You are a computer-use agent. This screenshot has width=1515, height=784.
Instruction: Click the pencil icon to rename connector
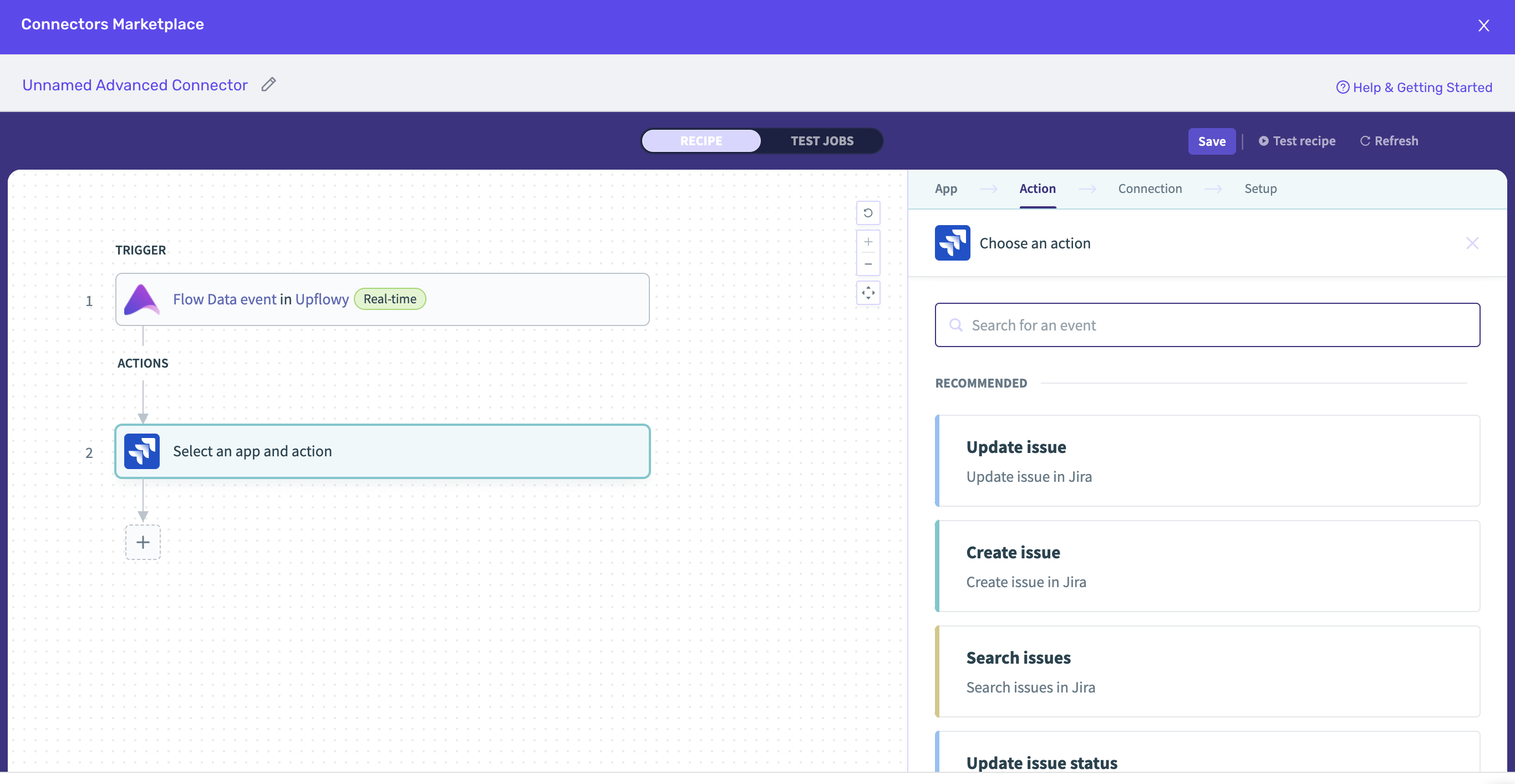[x=269, y=85]
